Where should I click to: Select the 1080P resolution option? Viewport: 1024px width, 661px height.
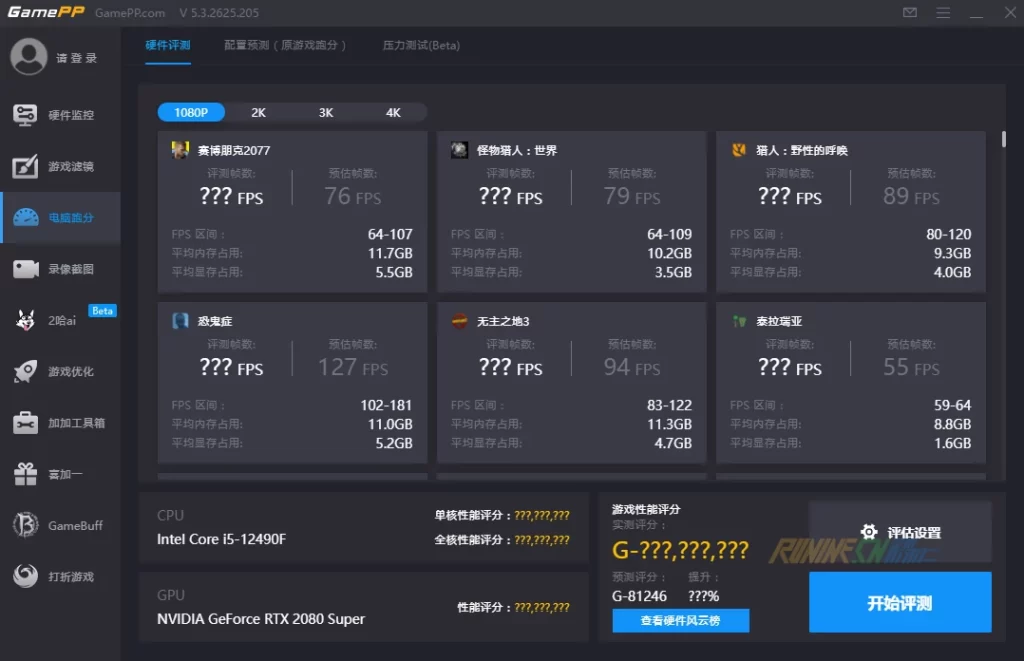[191, 113]
